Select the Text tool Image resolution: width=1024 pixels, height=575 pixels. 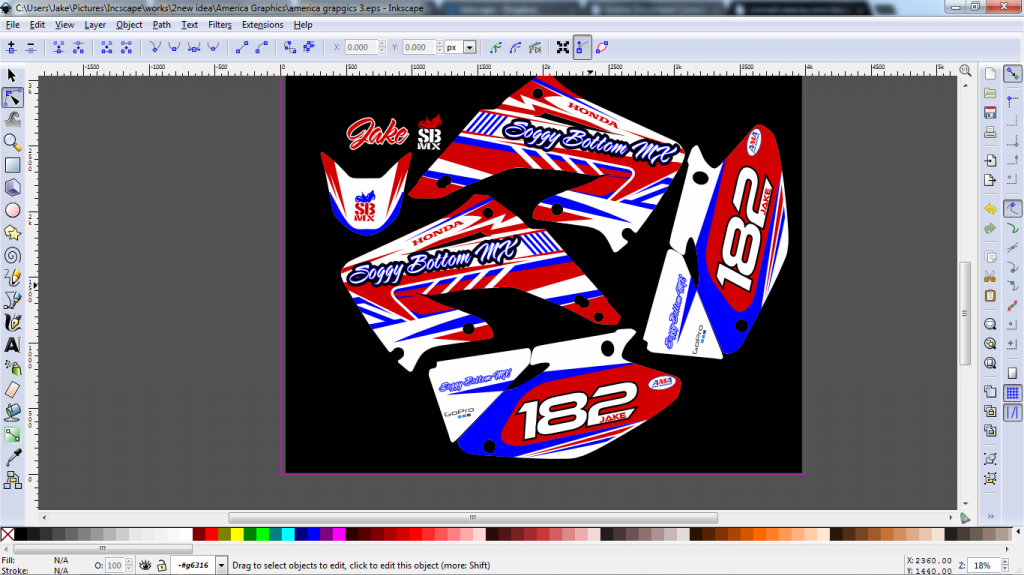[x=12, y=345]
